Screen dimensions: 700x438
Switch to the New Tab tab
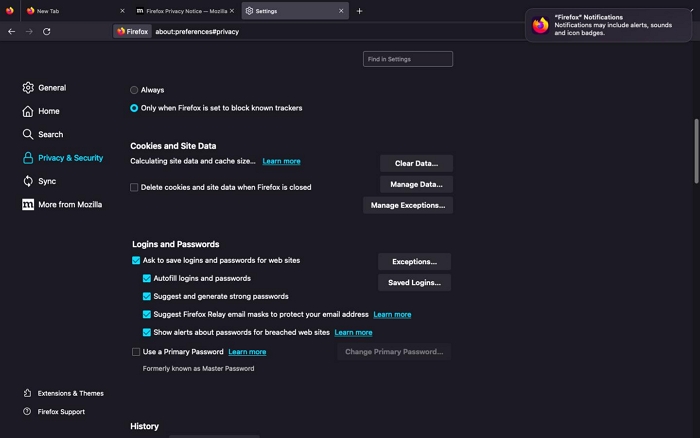(75, 11)
